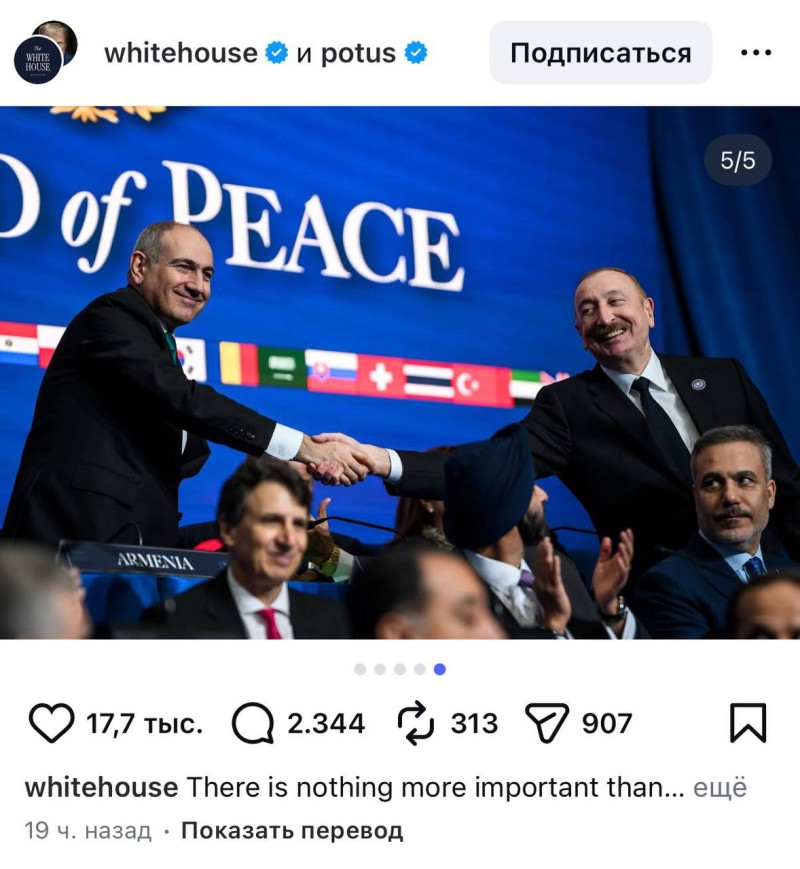Screen dimensions: 800x869
Task: Save post with the bookmark icon
Action: click(748, 723)
